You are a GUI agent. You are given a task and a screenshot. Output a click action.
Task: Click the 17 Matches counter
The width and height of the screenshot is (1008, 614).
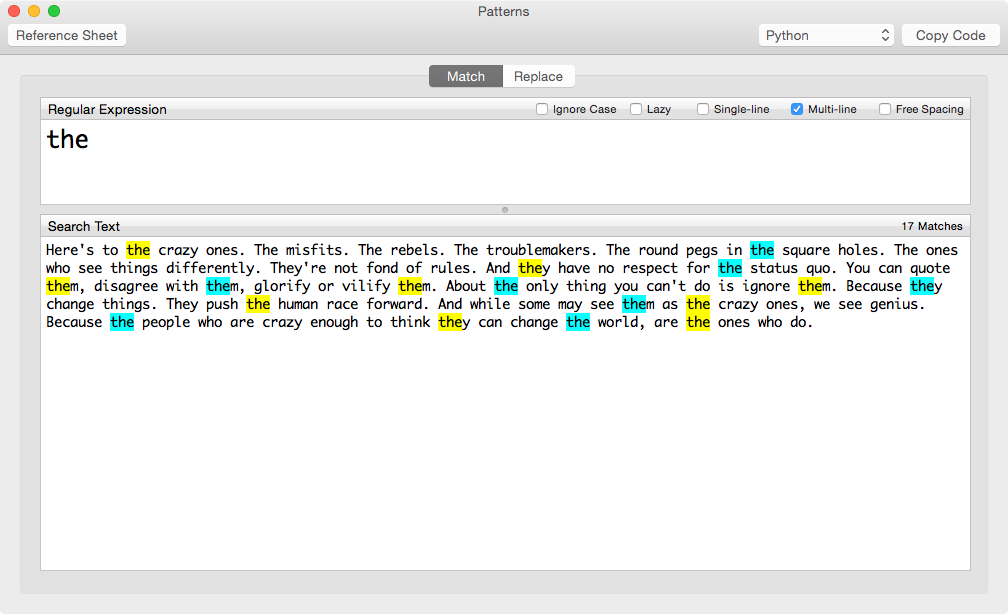pyautogui.click(x=932, y=226)
